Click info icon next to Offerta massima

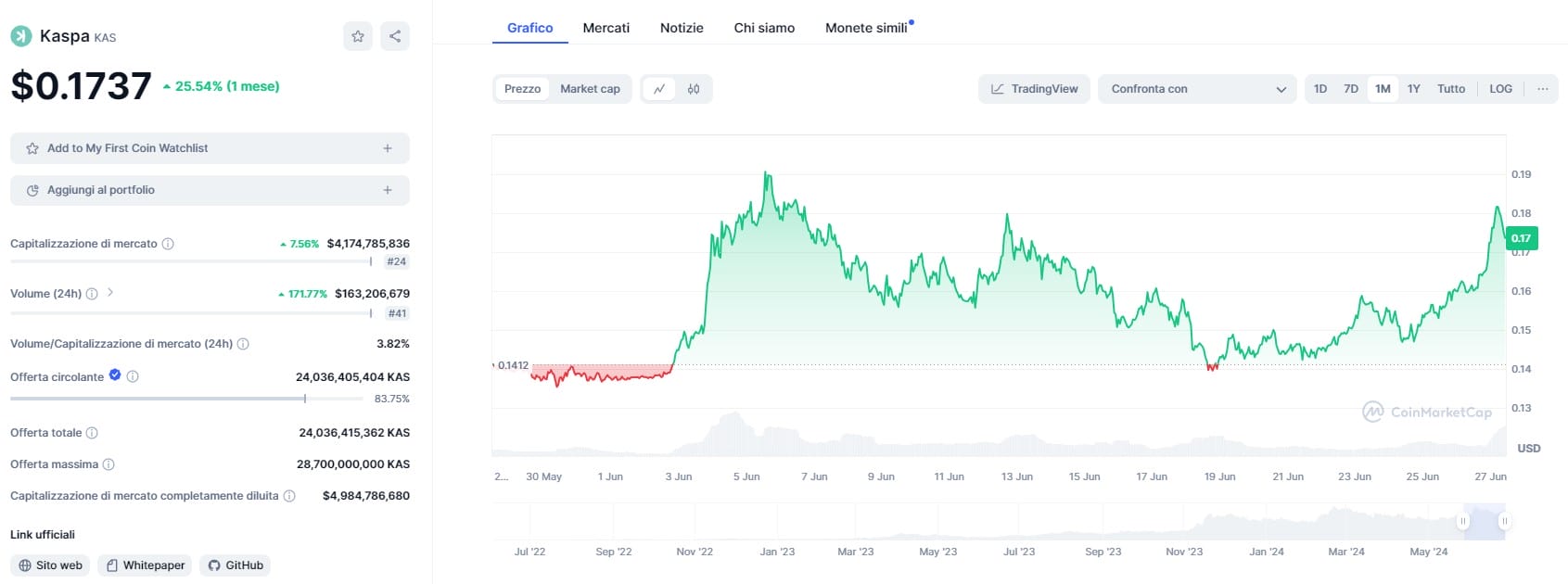point(108,464)
